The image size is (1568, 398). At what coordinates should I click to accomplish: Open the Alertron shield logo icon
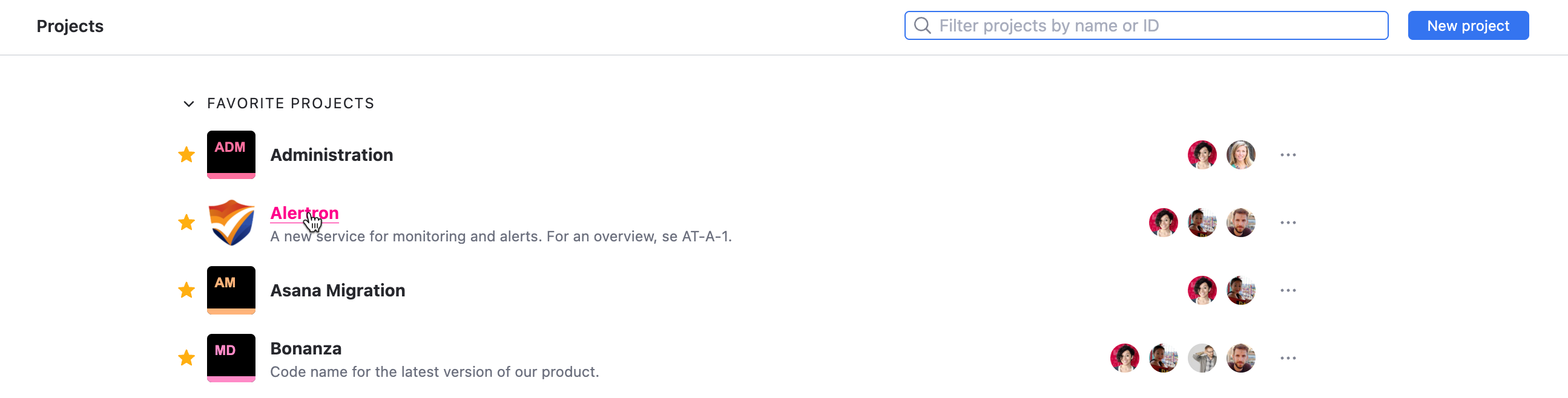[x=231, y=222]
